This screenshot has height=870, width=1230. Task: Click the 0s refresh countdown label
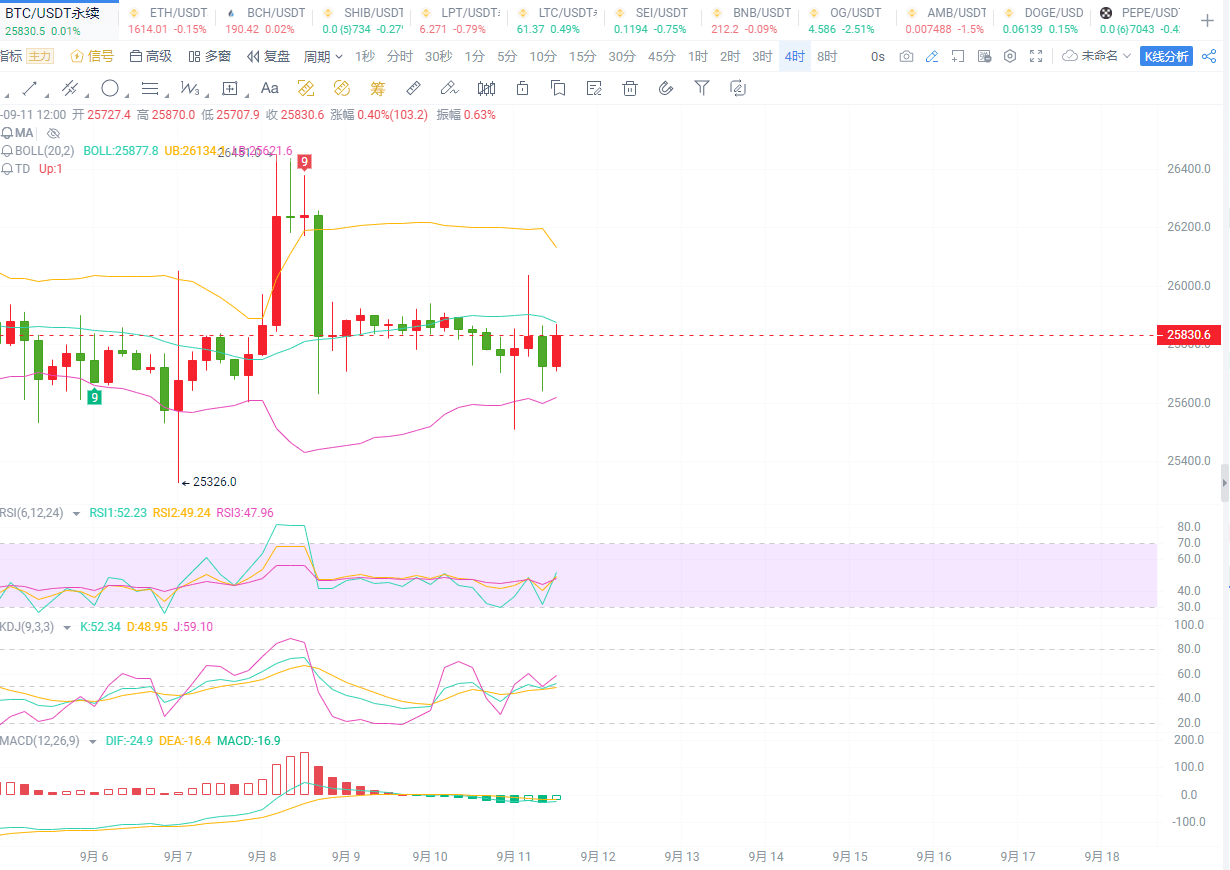pos(878,56)
